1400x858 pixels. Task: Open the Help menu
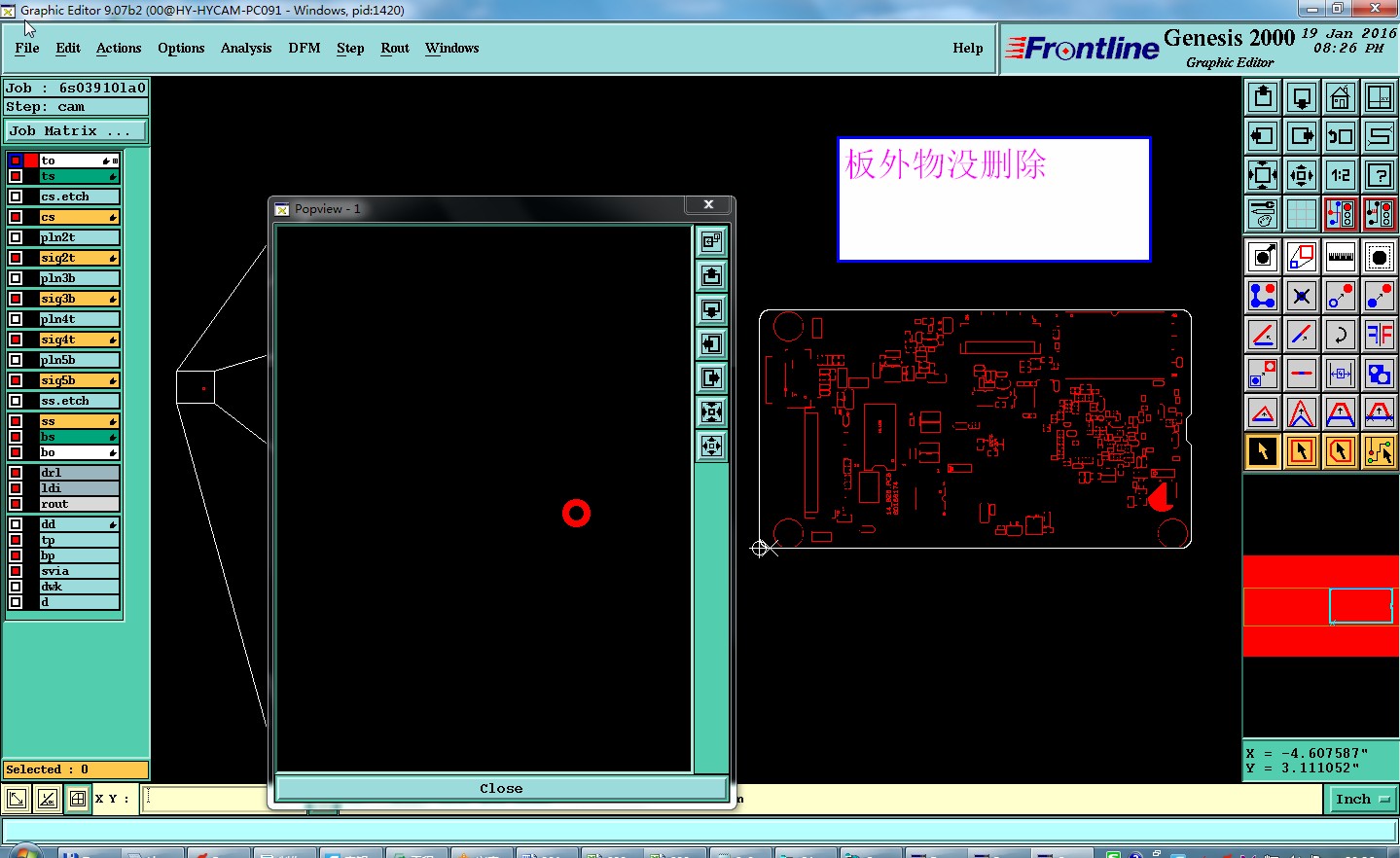[968, 48]
